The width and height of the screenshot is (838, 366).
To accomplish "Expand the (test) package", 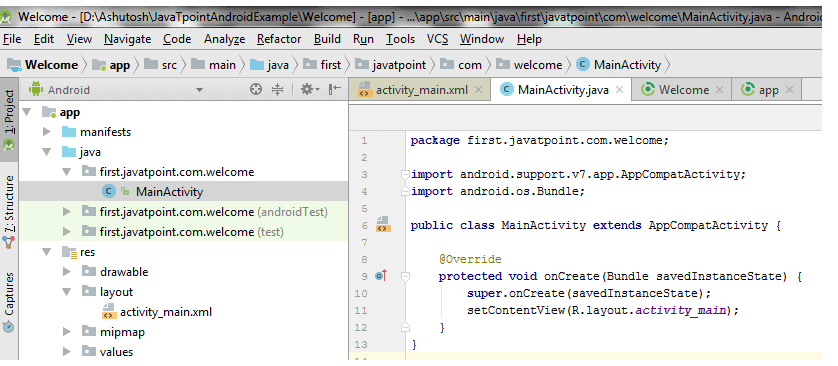I will (x=67, y=232).
